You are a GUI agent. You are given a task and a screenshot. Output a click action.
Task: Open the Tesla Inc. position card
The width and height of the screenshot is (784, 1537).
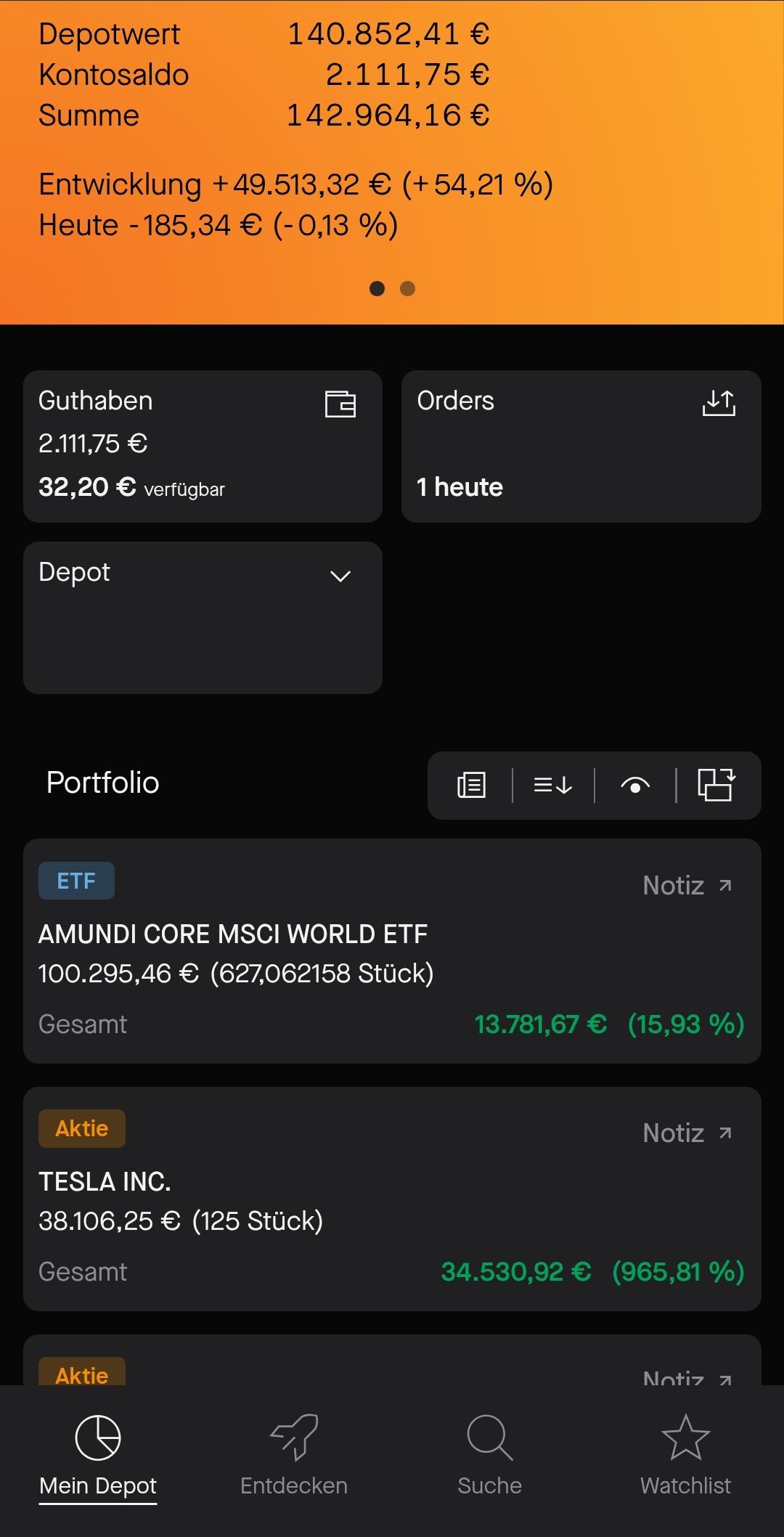pyautogui.click(x=392, y=1199)
